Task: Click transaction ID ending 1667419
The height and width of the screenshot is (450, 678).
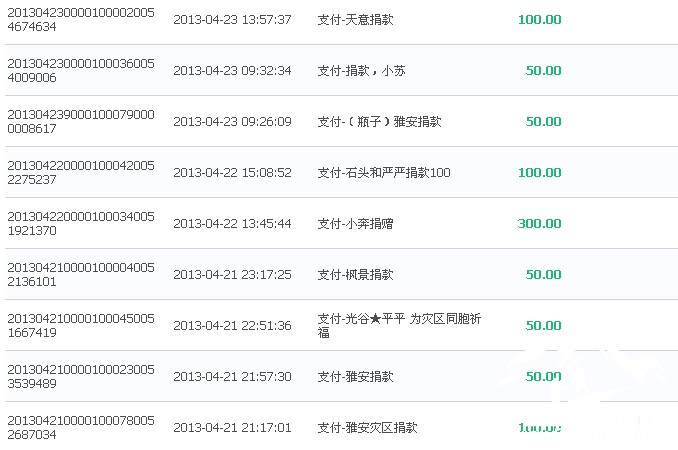Action: point(81,326)
